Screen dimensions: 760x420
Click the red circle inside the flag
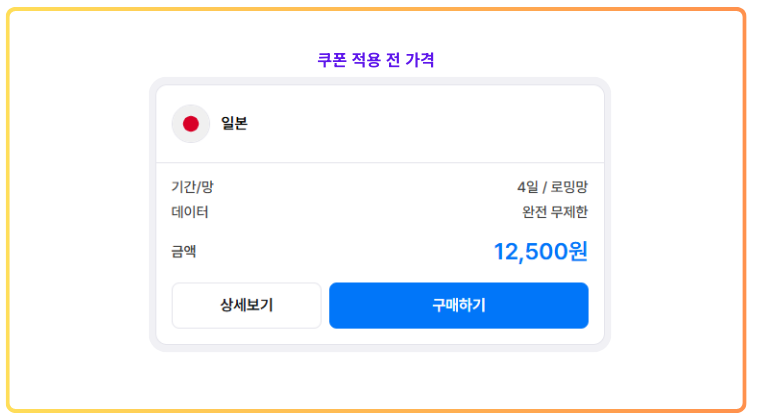(x=191, y=124)
